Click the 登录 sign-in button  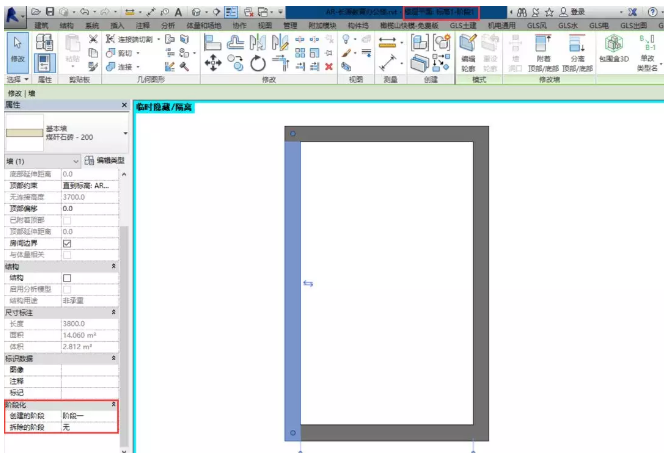[x=572, y=12]
